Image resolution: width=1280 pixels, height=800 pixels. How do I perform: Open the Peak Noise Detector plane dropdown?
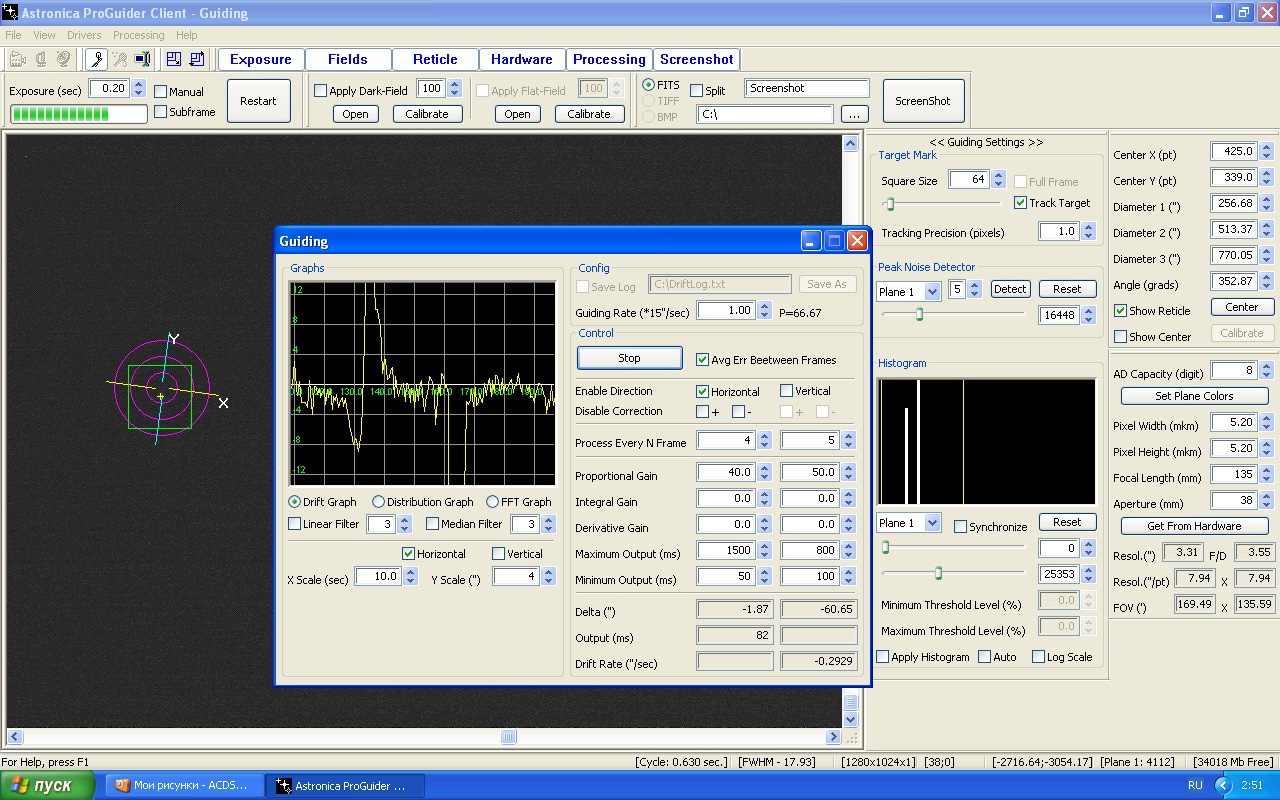pyautogui.click(x=932, y=291)
